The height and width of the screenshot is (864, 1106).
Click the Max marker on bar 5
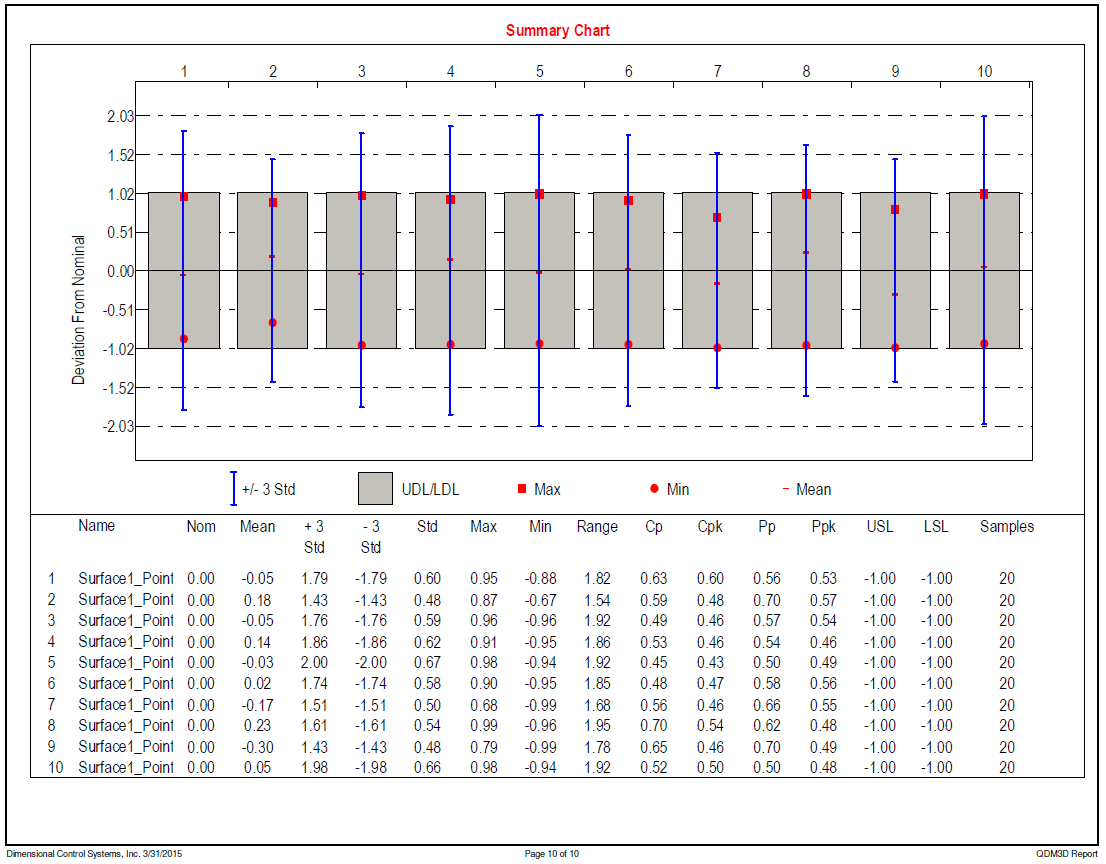pos(538,194)
